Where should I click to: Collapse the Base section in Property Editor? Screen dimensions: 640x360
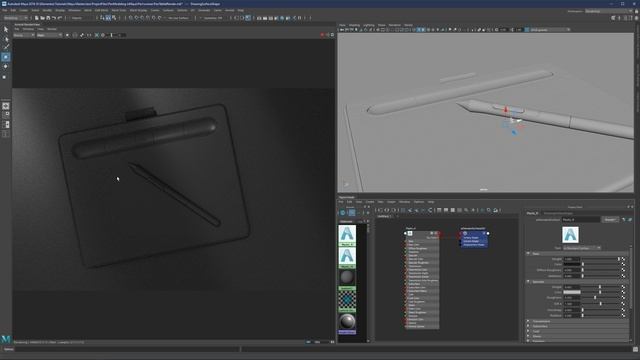[528, 253]
